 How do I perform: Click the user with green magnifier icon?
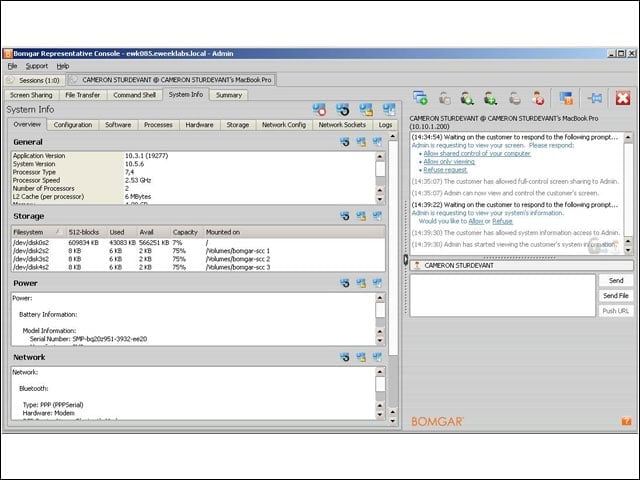click(467, 98)
